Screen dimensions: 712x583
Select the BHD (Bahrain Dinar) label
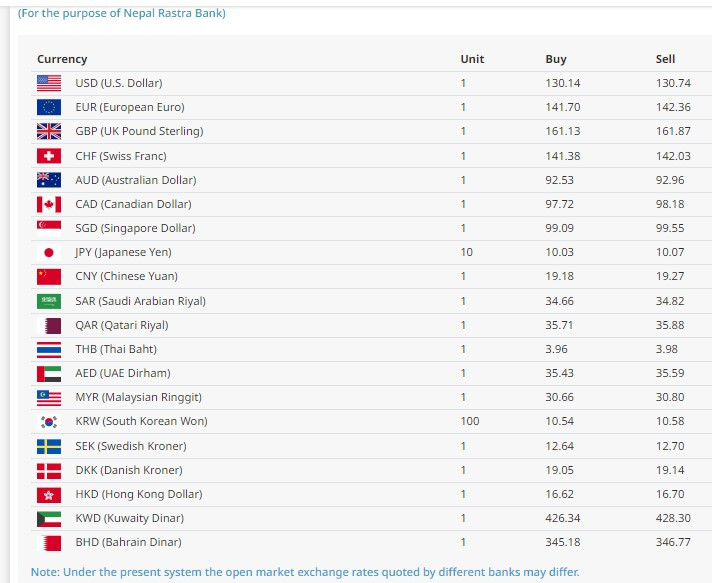coord(129,542)
